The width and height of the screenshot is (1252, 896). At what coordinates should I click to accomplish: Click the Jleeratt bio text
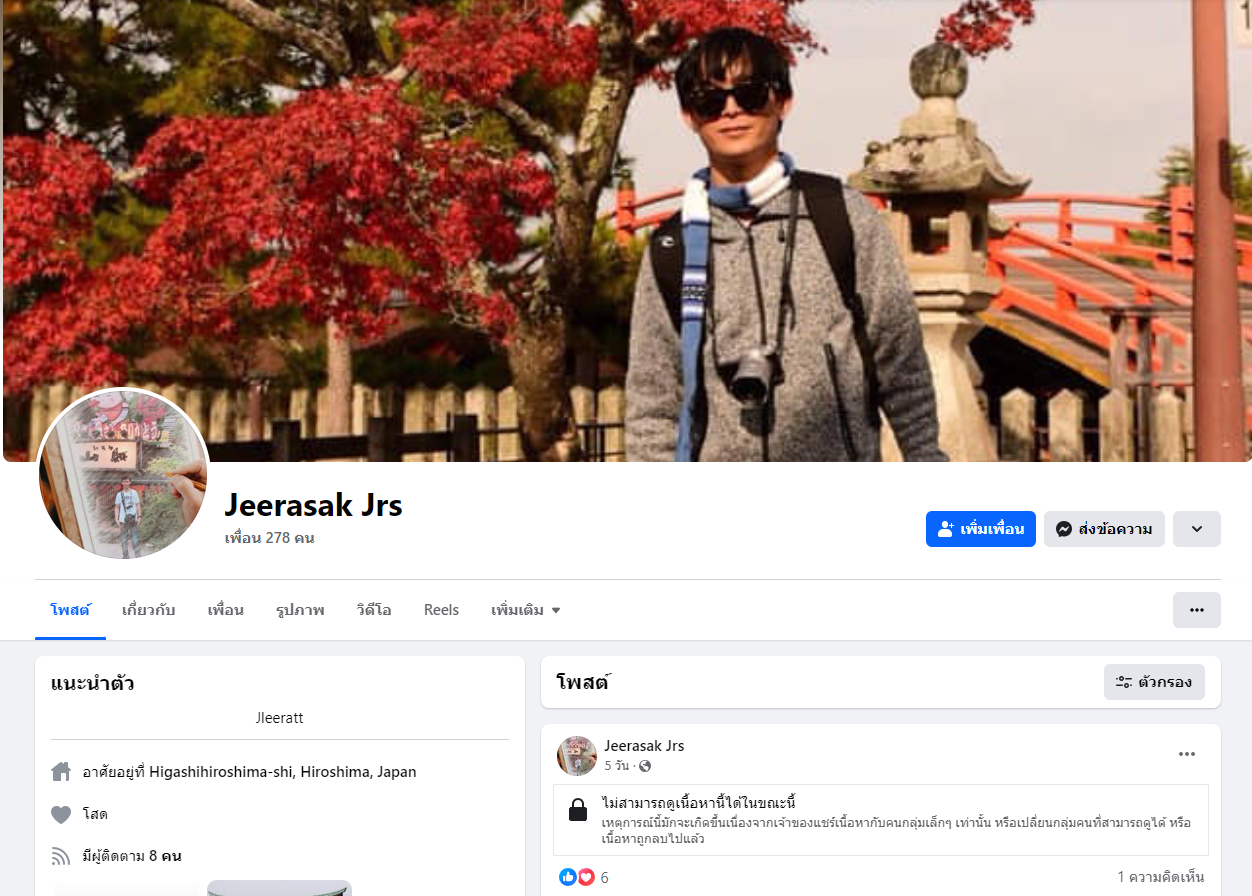tap(280, 718)
